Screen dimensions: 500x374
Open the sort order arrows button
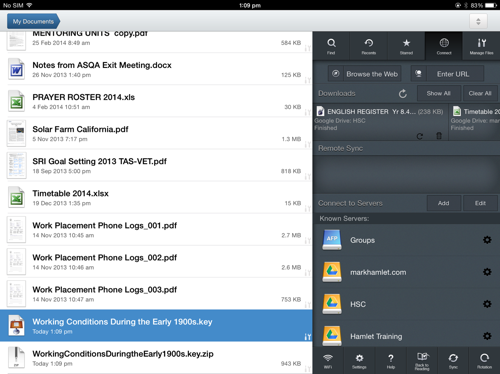point(478,22)
